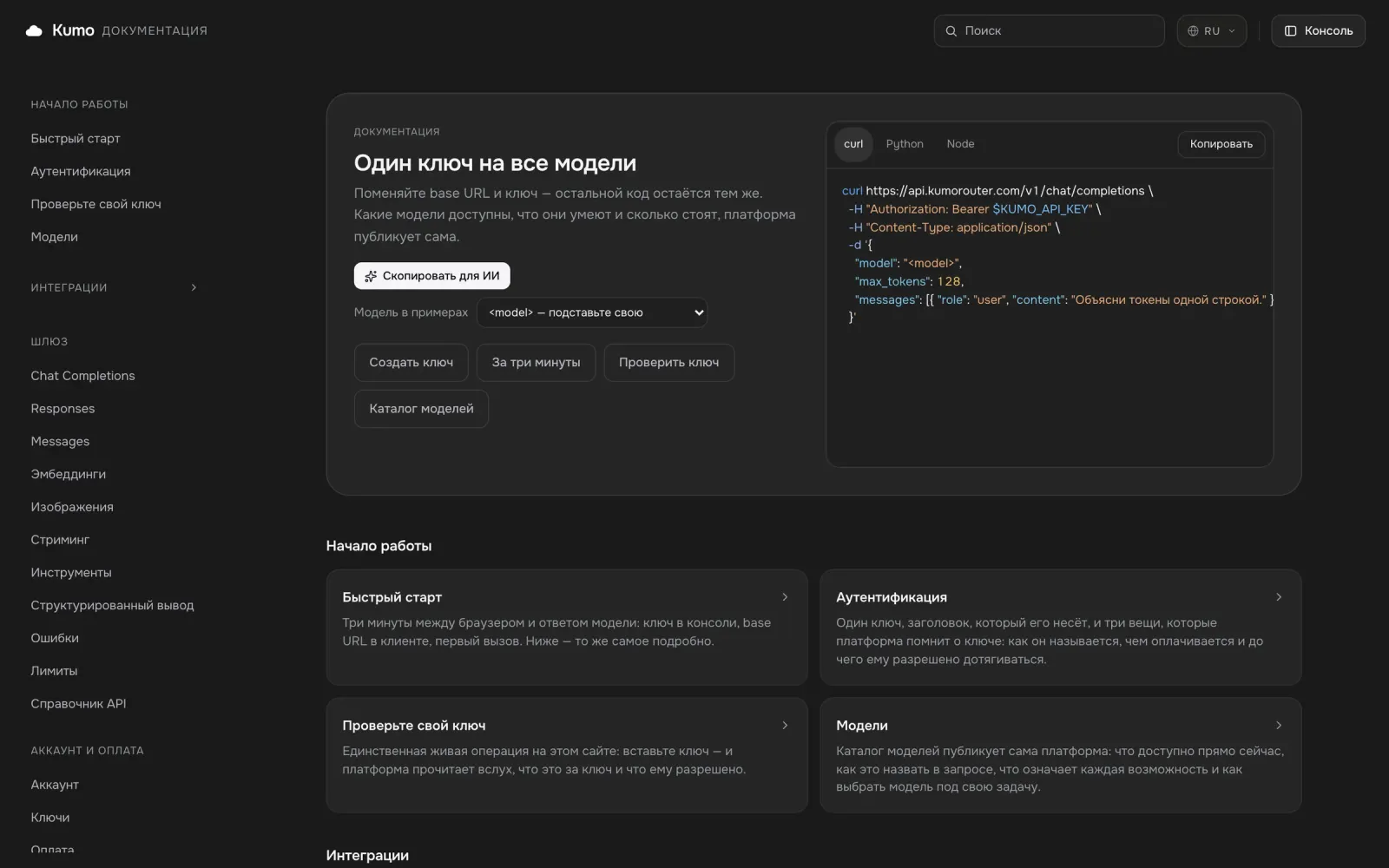Focus the Поиск search field
This screenshot has height=868, width=1389.
click(1049, 30)
